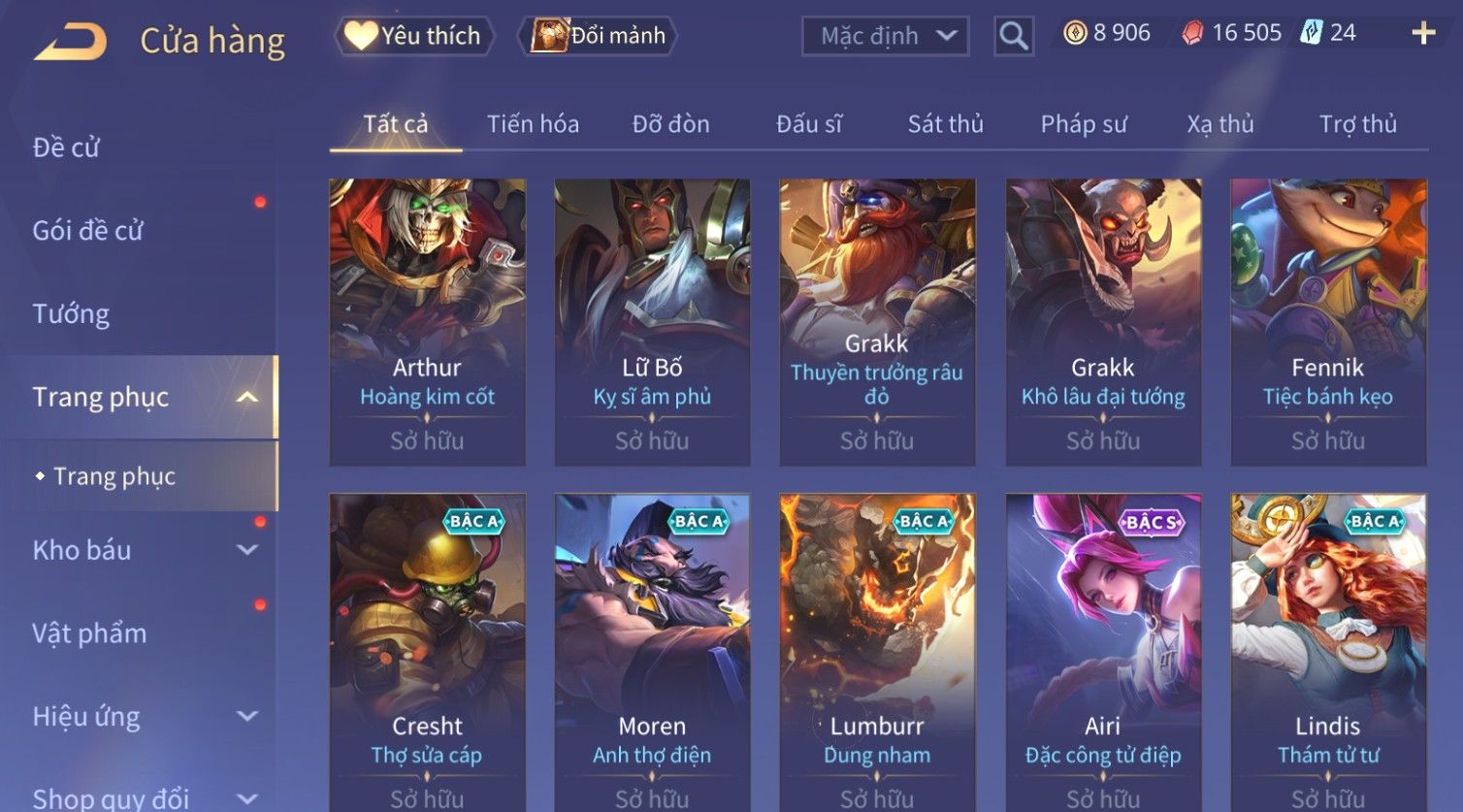Select the Tiến hóa tab
The width and height of the screenshot is (1463, 812).
click(x=533, y=124)
